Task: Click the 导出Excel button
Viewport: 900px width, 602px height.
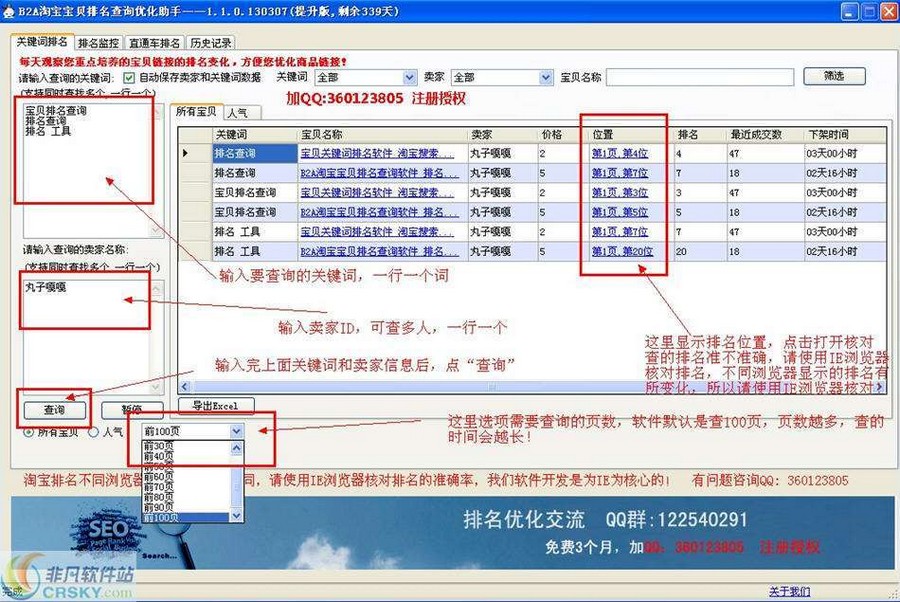Action: 216,405
